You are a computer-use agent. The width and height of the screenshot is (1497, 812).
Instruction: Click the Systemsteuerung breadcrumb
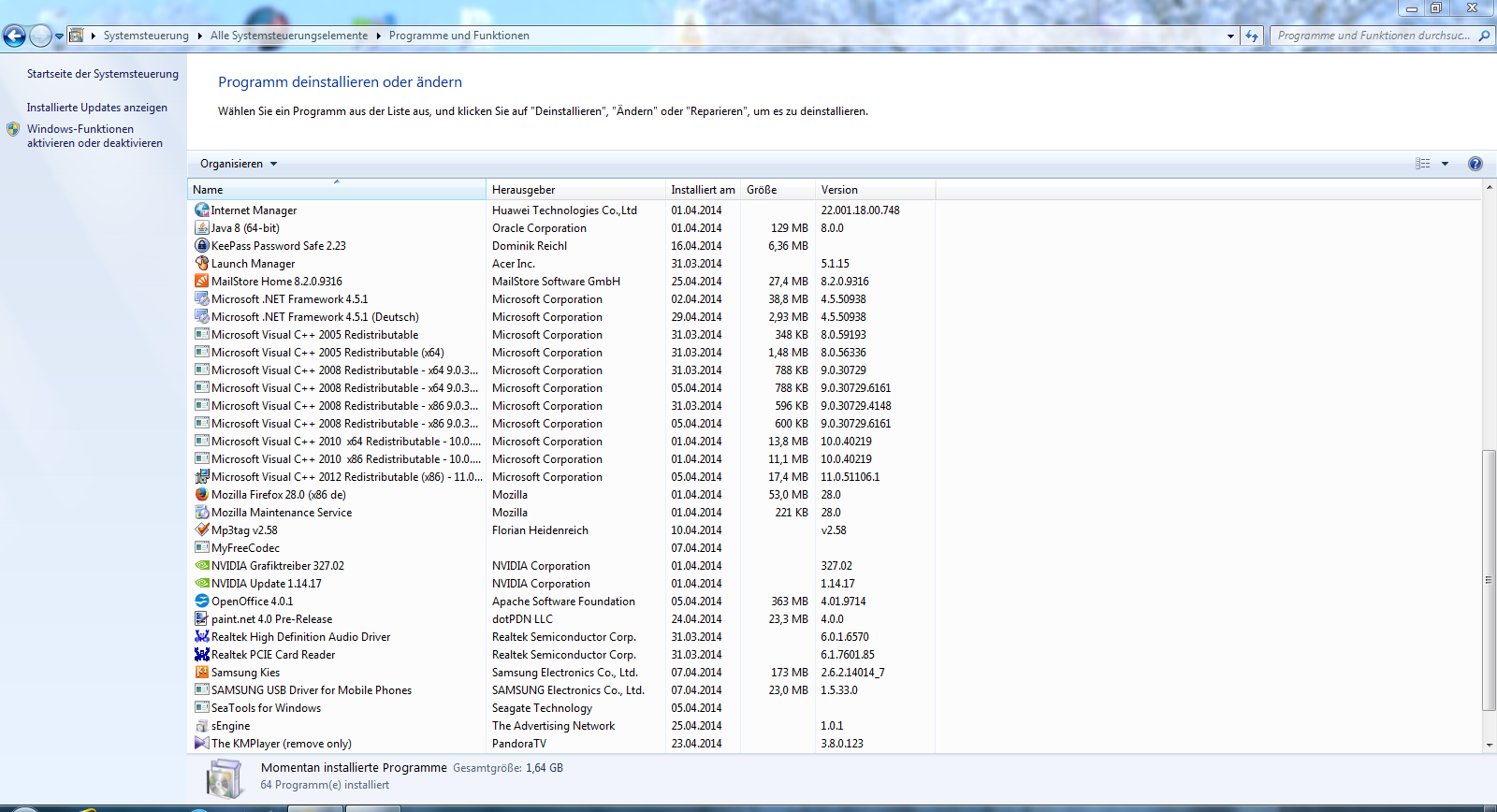point(146,36)
